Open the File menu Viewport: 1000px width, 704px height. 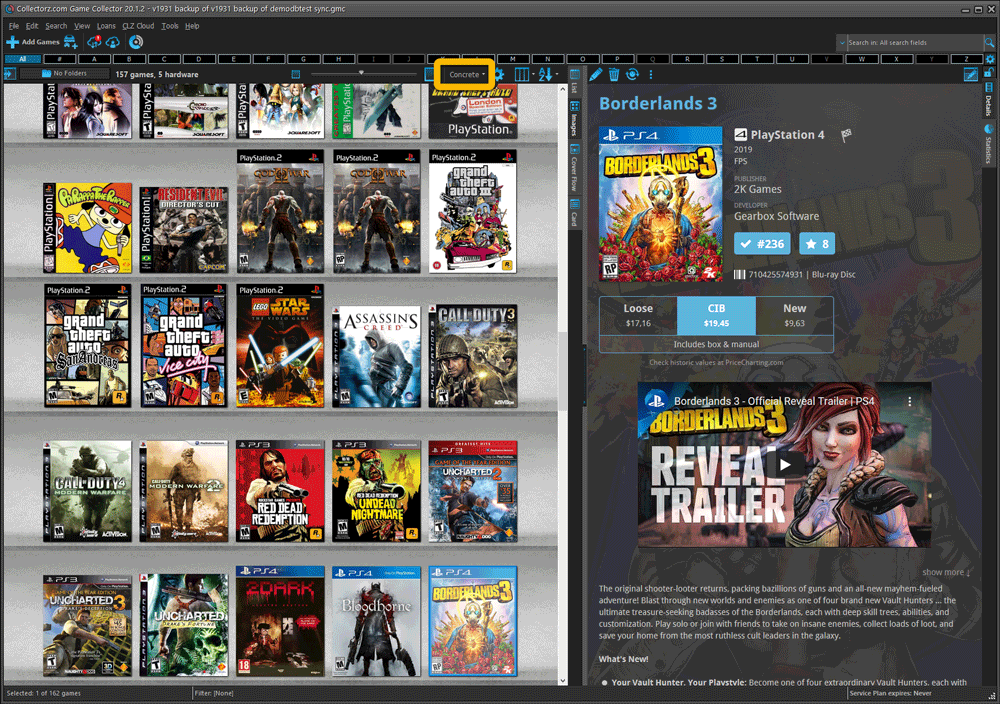click(x=14, y=26)
